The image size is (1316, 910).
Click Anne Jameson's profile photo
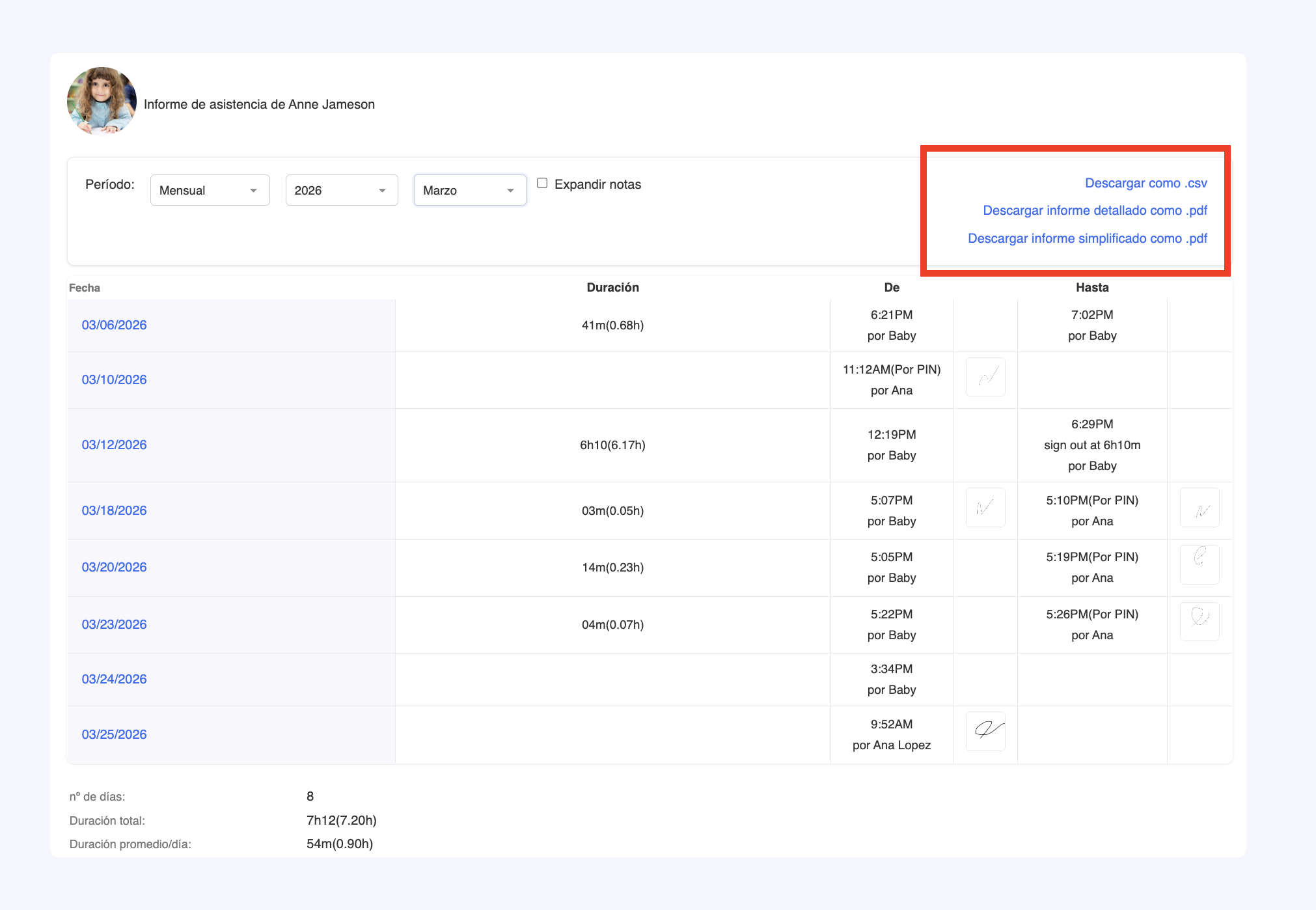[x=102, y=101]
